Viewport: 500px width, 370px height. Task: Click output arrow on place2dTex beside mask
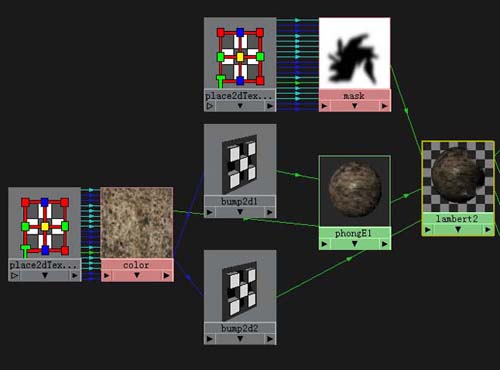point(270,106)
